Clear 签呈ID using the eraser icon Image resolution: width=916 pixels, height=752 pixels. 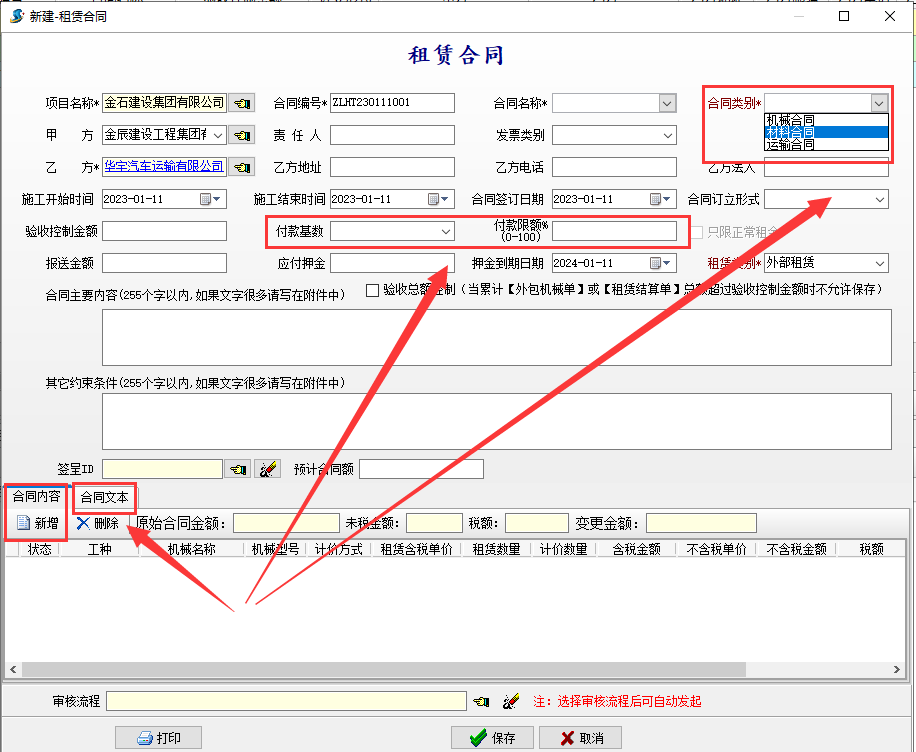pyautogui.click(x=267, y=469)
